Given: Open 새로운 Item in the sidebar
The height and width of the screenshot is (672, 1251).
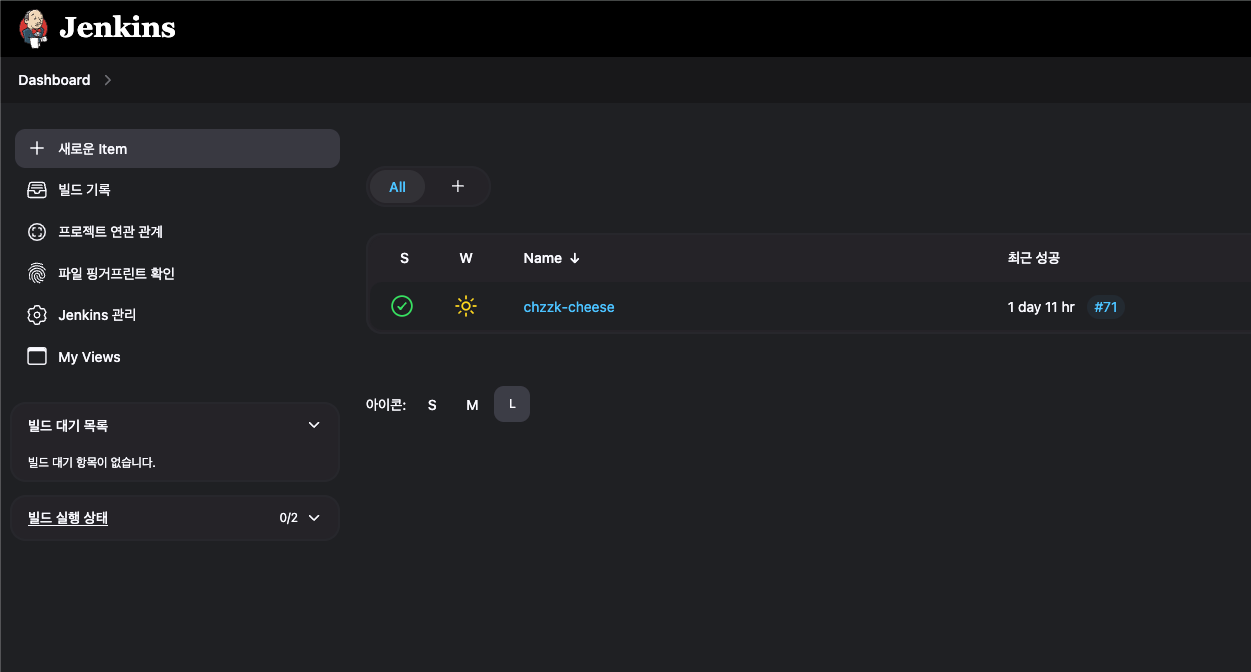Looking at the screenshot, I should point(177,148).
